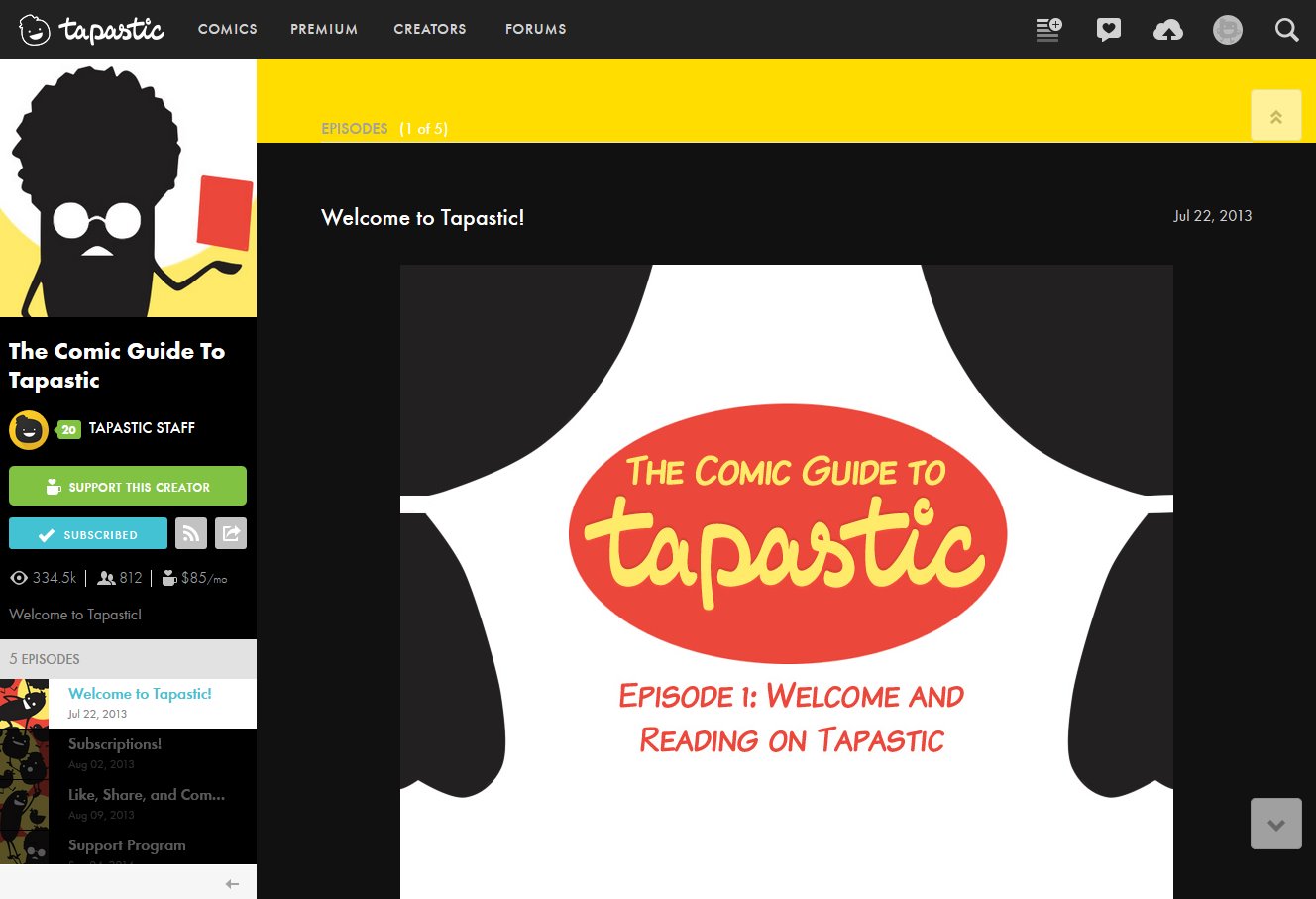
Task: Open the heart message notifications icon
Action: 1109,29
